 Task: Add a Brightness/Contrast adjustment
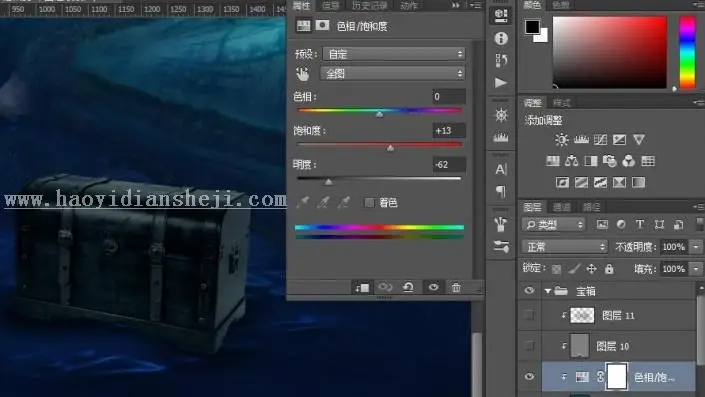click(562, 140)
